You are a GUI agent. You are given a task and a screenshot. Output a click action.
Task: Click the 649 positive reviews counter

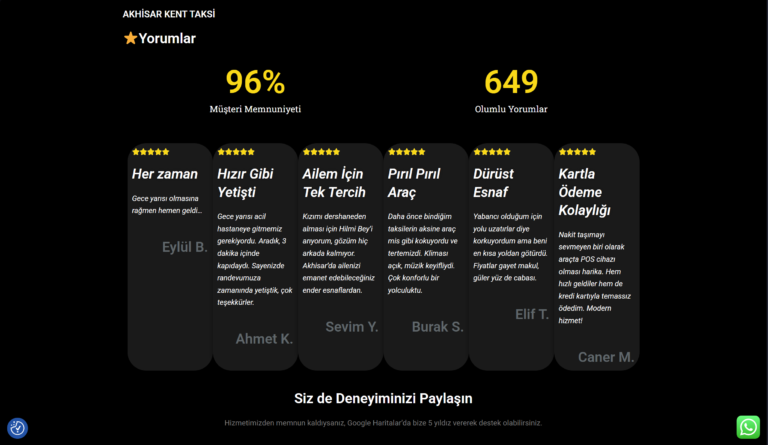[x=511, y=82]
